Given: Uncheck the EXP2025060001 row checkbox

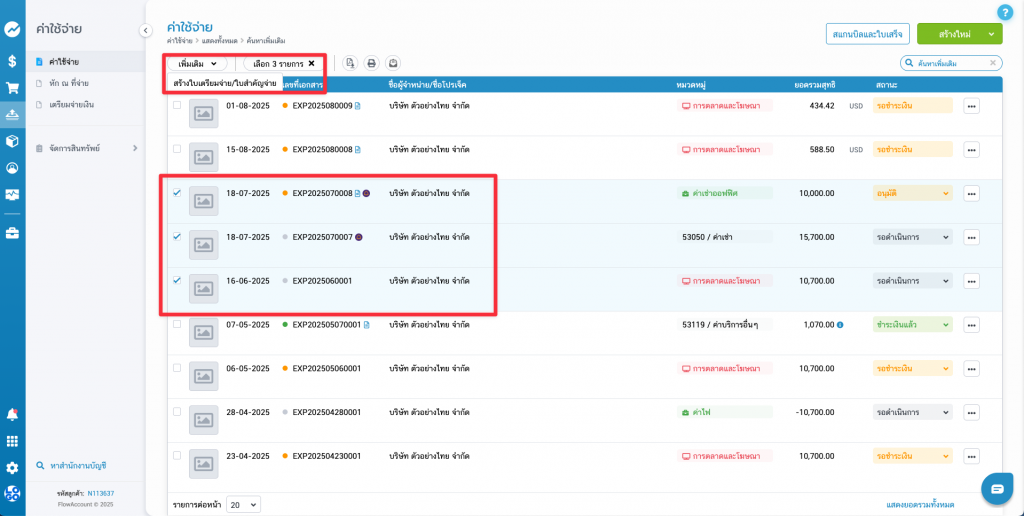Looking at the screenshot, I should (x=177, y=281).
